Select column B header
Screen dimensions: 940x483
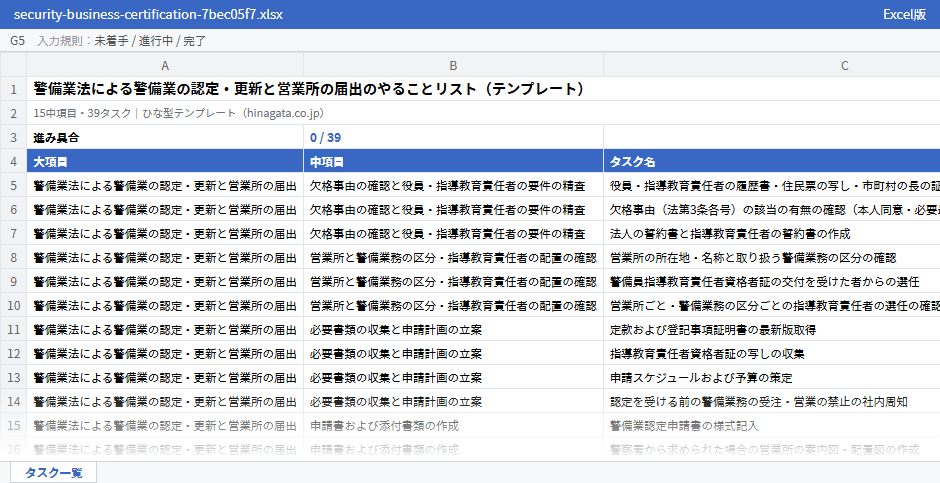(x=453, y=65)
